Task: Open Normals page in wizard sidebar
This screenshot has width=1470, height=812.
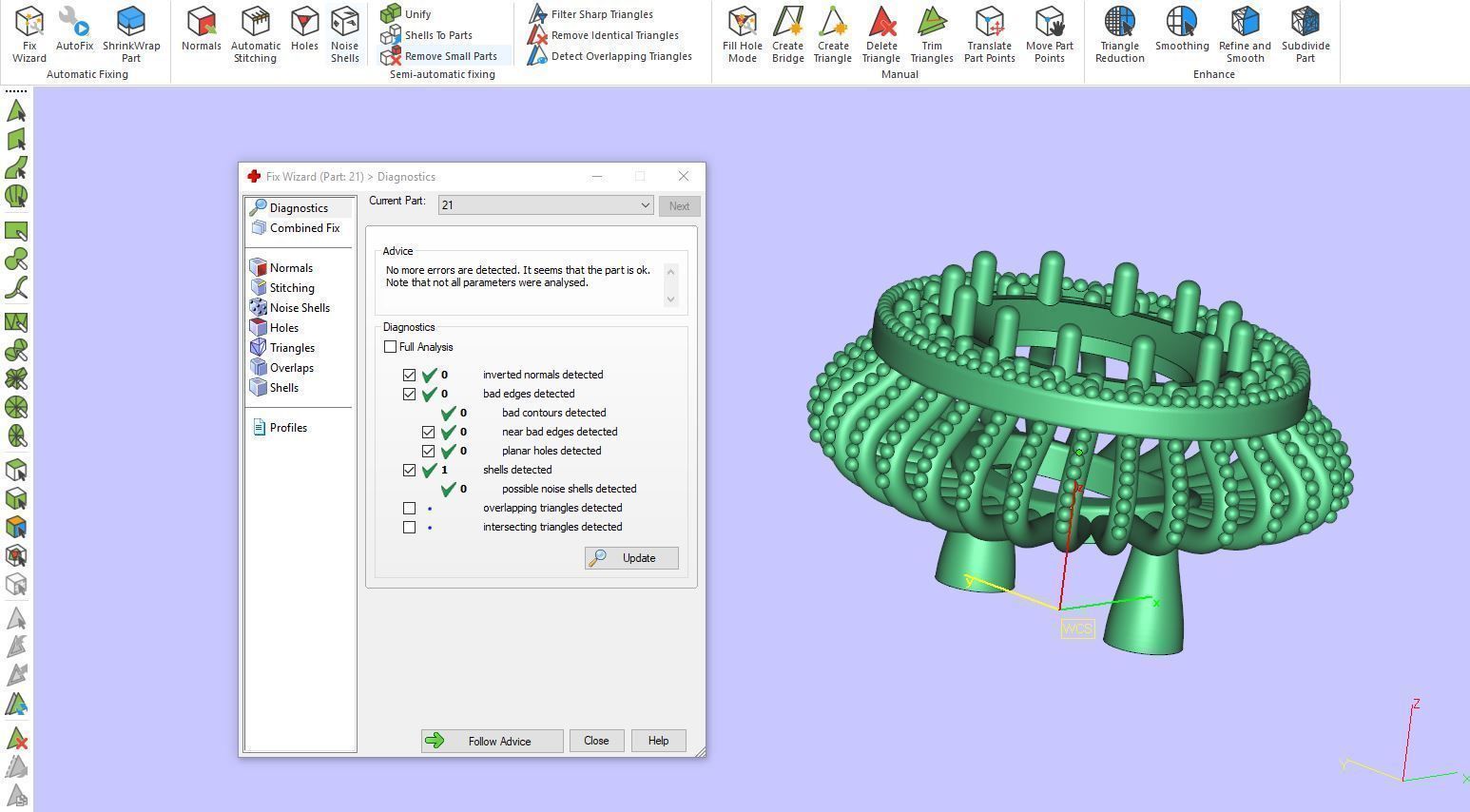Action: click(x=291, y=268)
